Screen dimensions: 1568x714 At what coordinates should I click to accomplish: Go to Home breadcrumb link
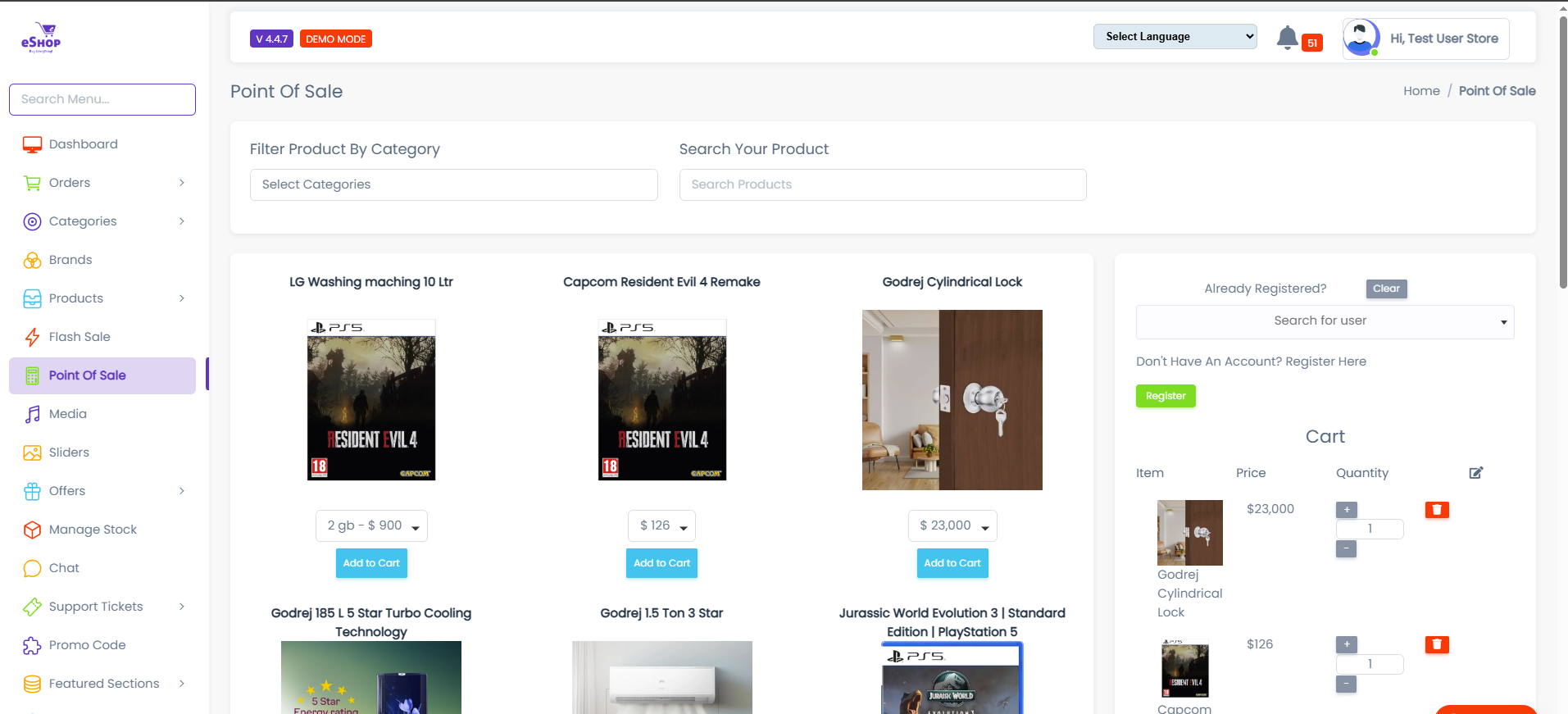click(1421, 91)
